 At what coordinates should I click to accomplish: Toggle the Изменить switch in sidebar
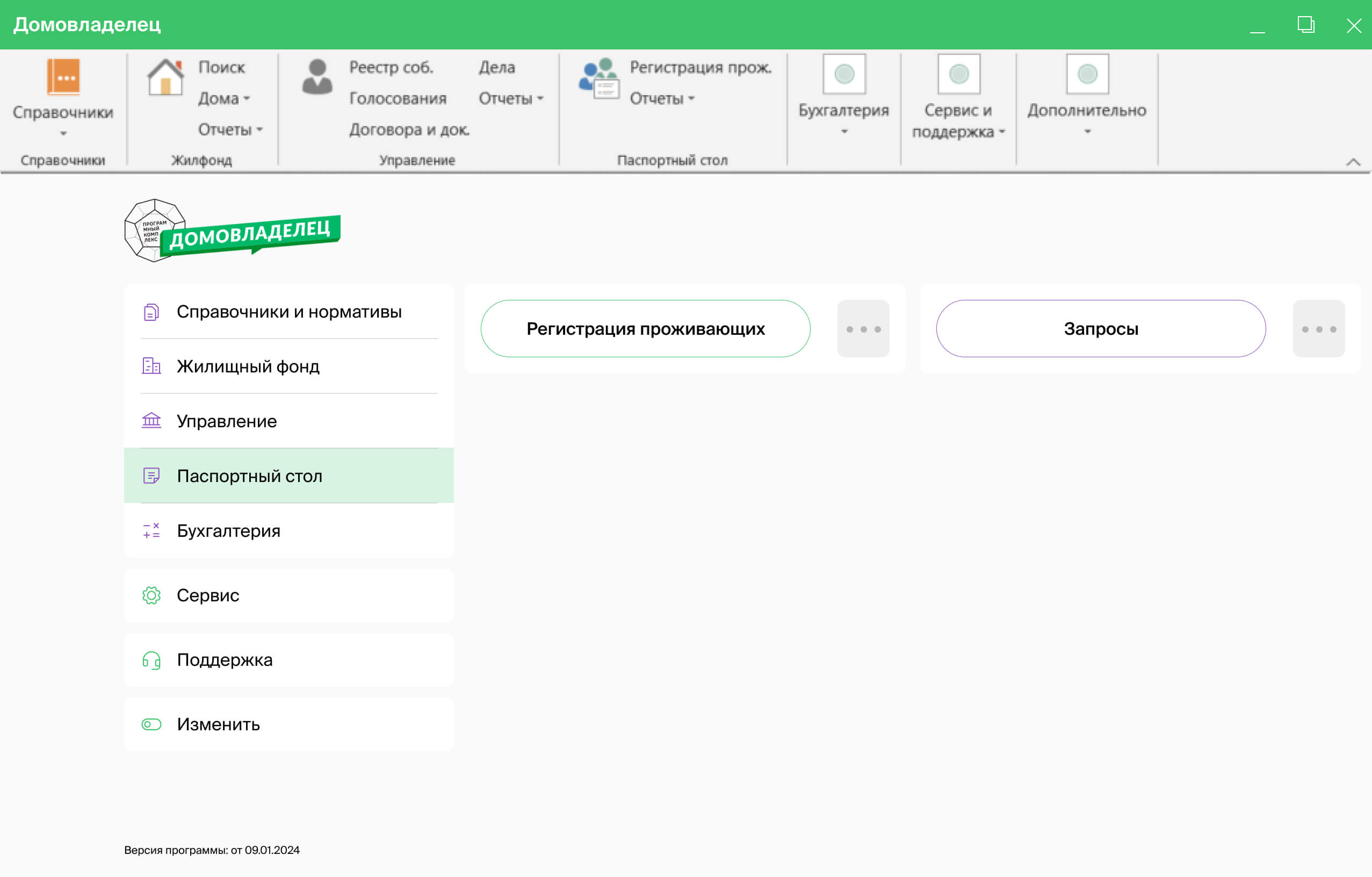point(151,724)
